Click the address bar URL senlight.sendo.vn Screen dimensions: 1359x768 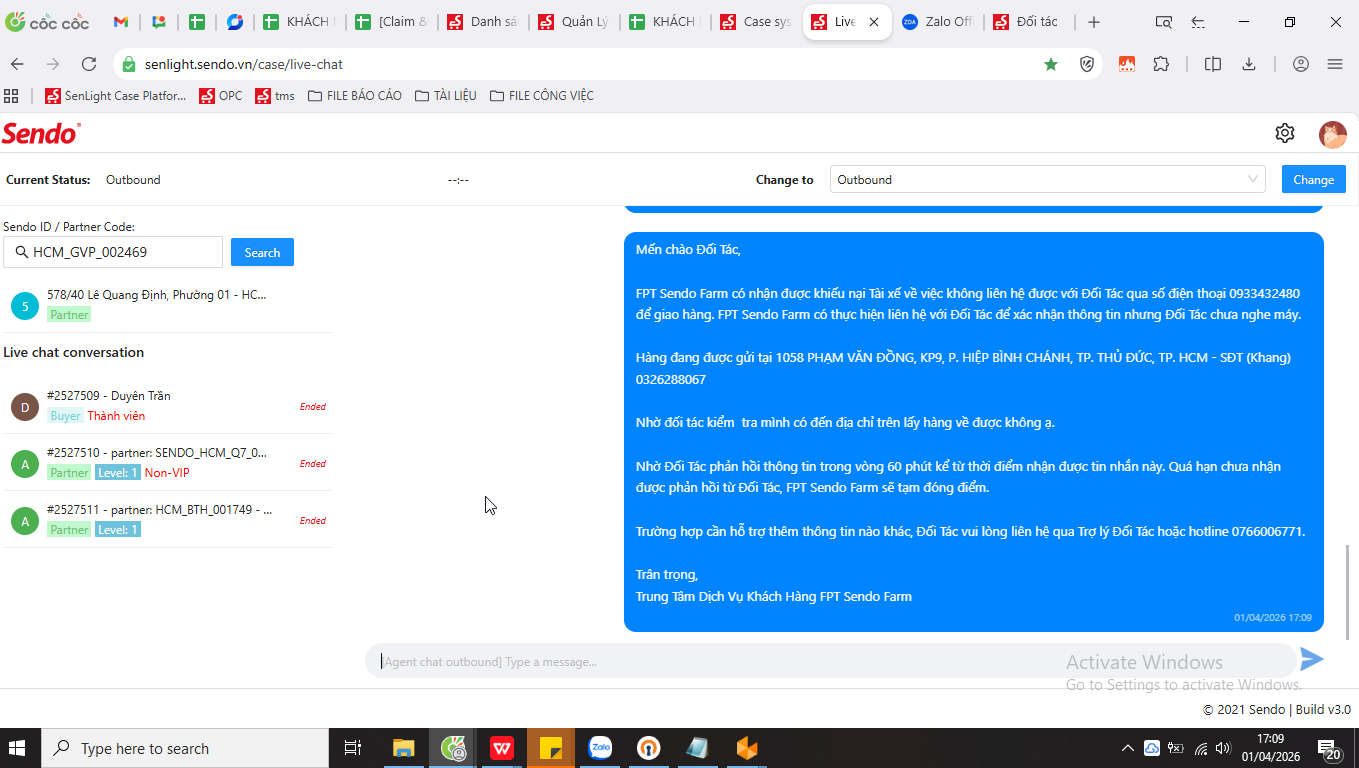point(244,64)
